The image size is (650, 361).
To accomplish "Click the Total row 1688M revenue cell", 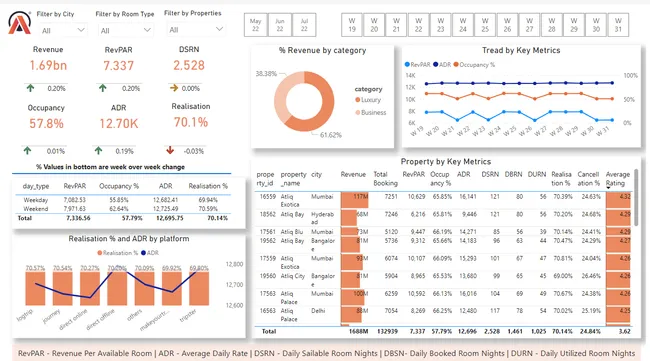I will tap(358, 331).
